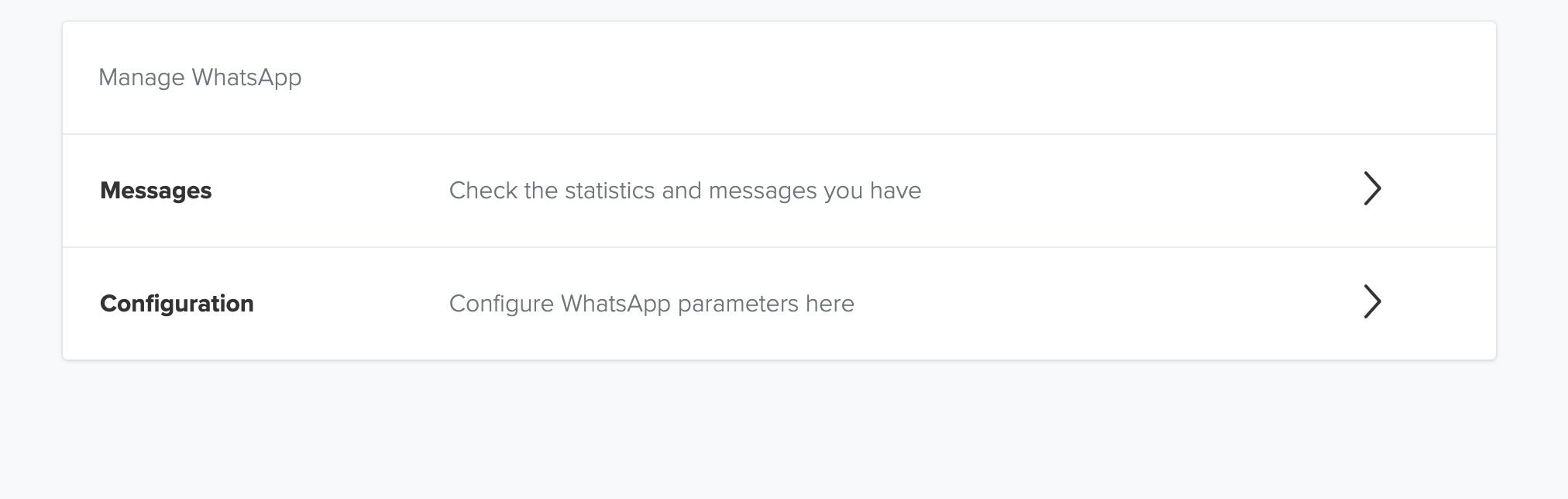
Task: Click the word 'WhatsApp' in the card title
Action: [246, 77]
